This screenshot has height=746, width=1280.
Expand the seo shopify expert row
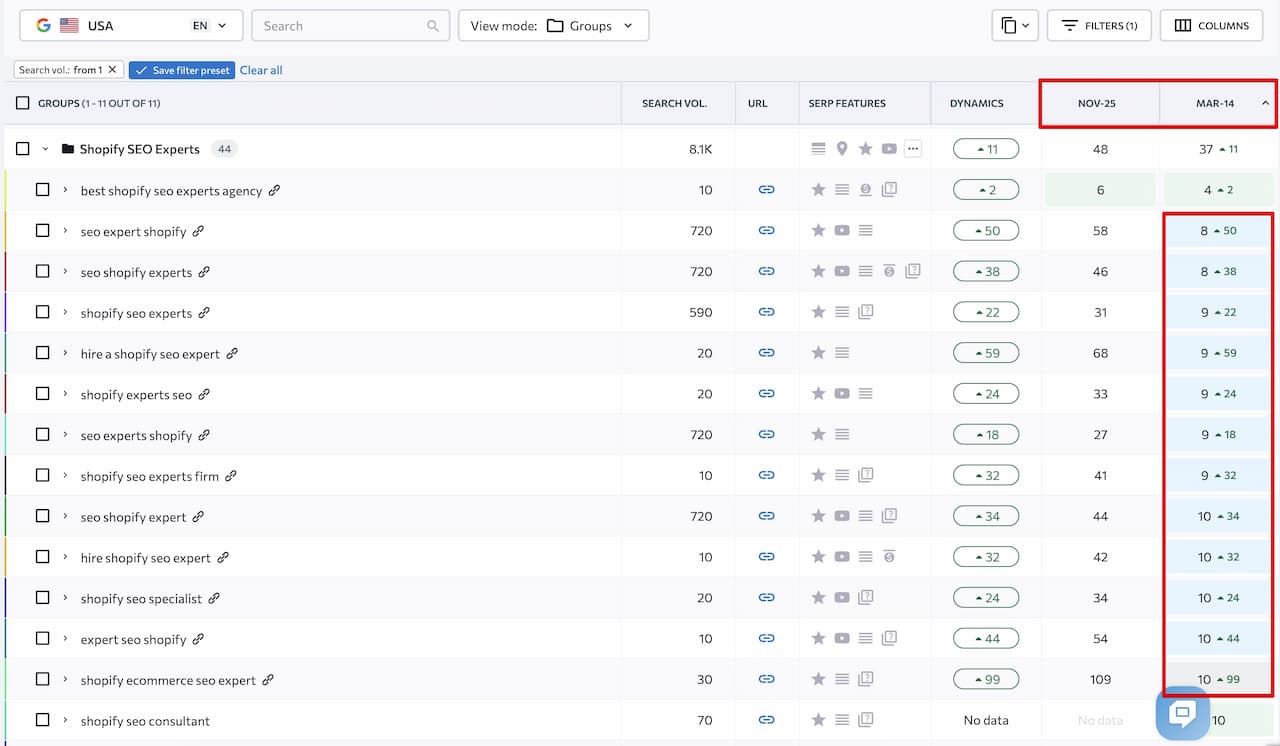click(65, 516)
